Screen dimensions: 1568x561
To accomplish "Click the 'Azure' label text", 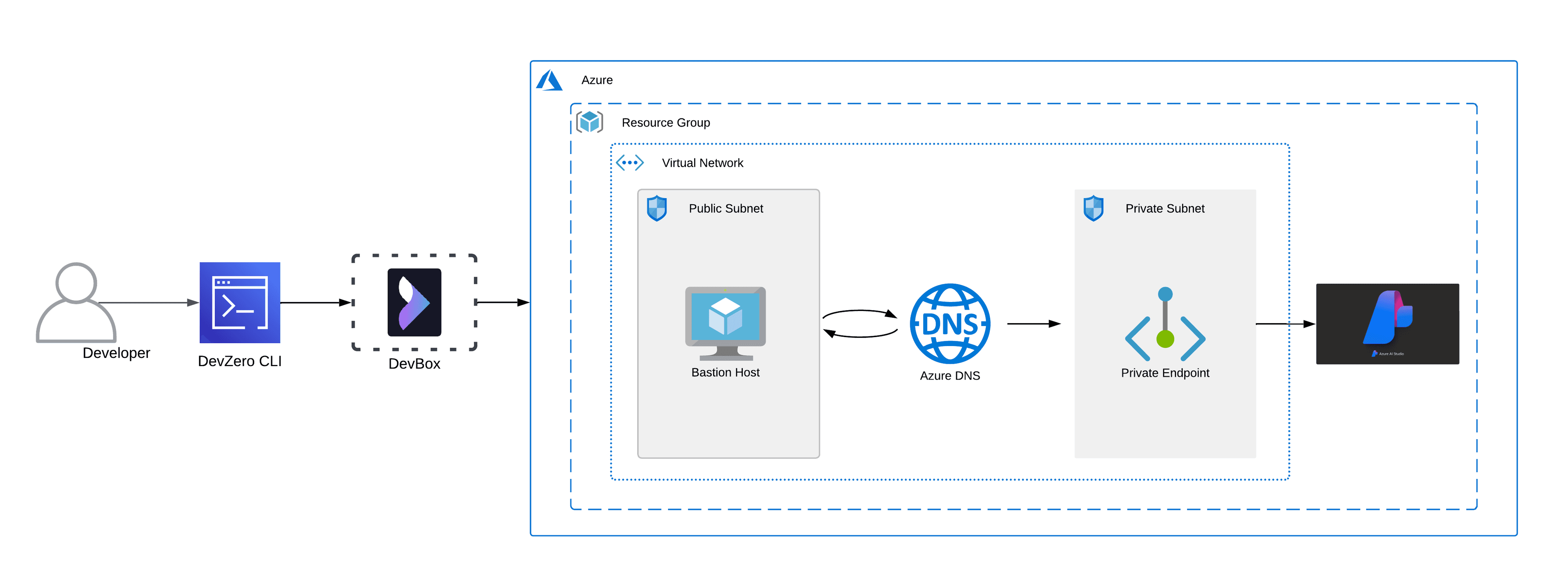I will click(597, 80).
